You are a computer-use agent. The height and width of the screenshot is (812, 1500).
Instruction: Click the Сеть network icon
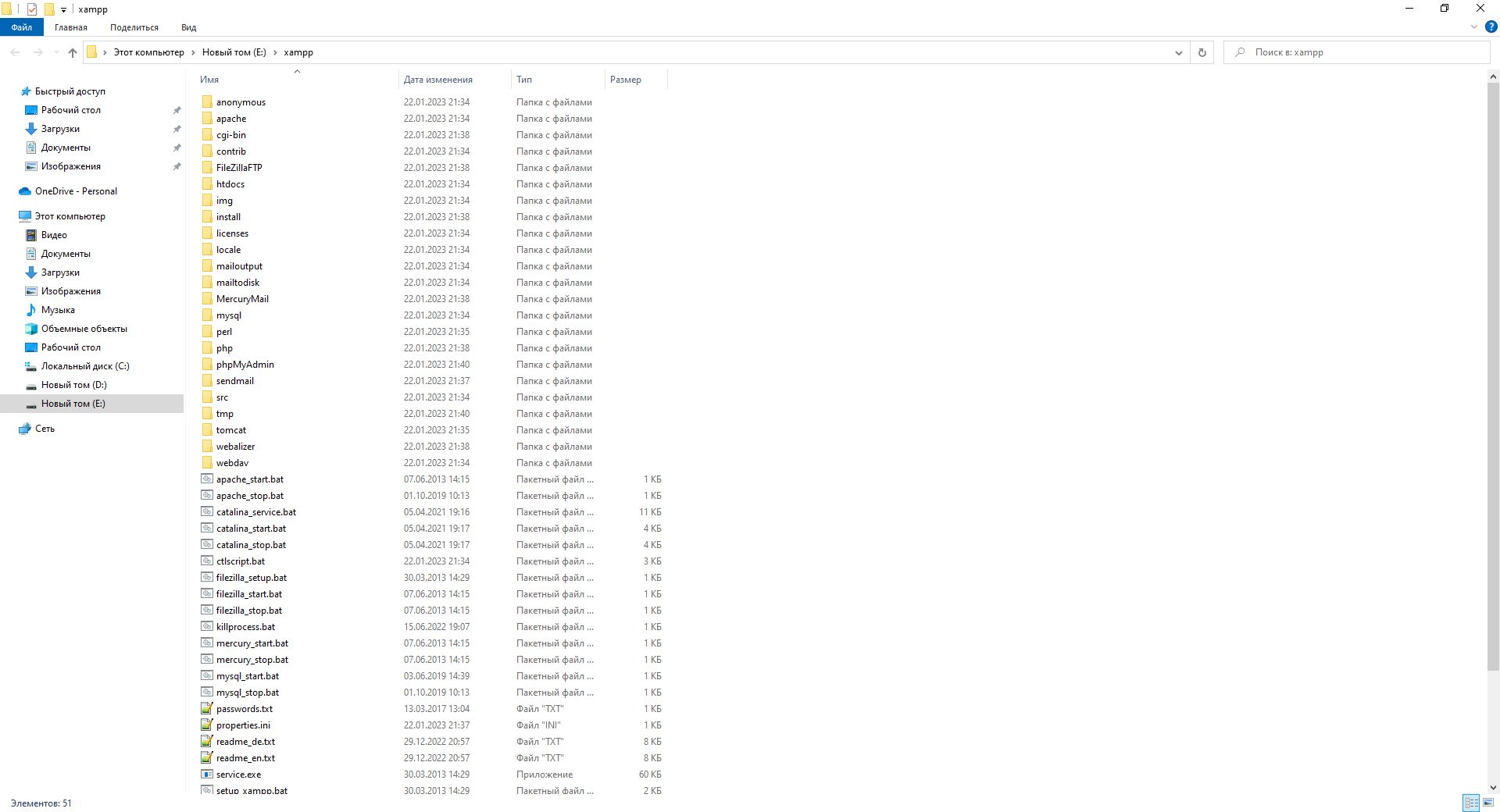[25, 429]
